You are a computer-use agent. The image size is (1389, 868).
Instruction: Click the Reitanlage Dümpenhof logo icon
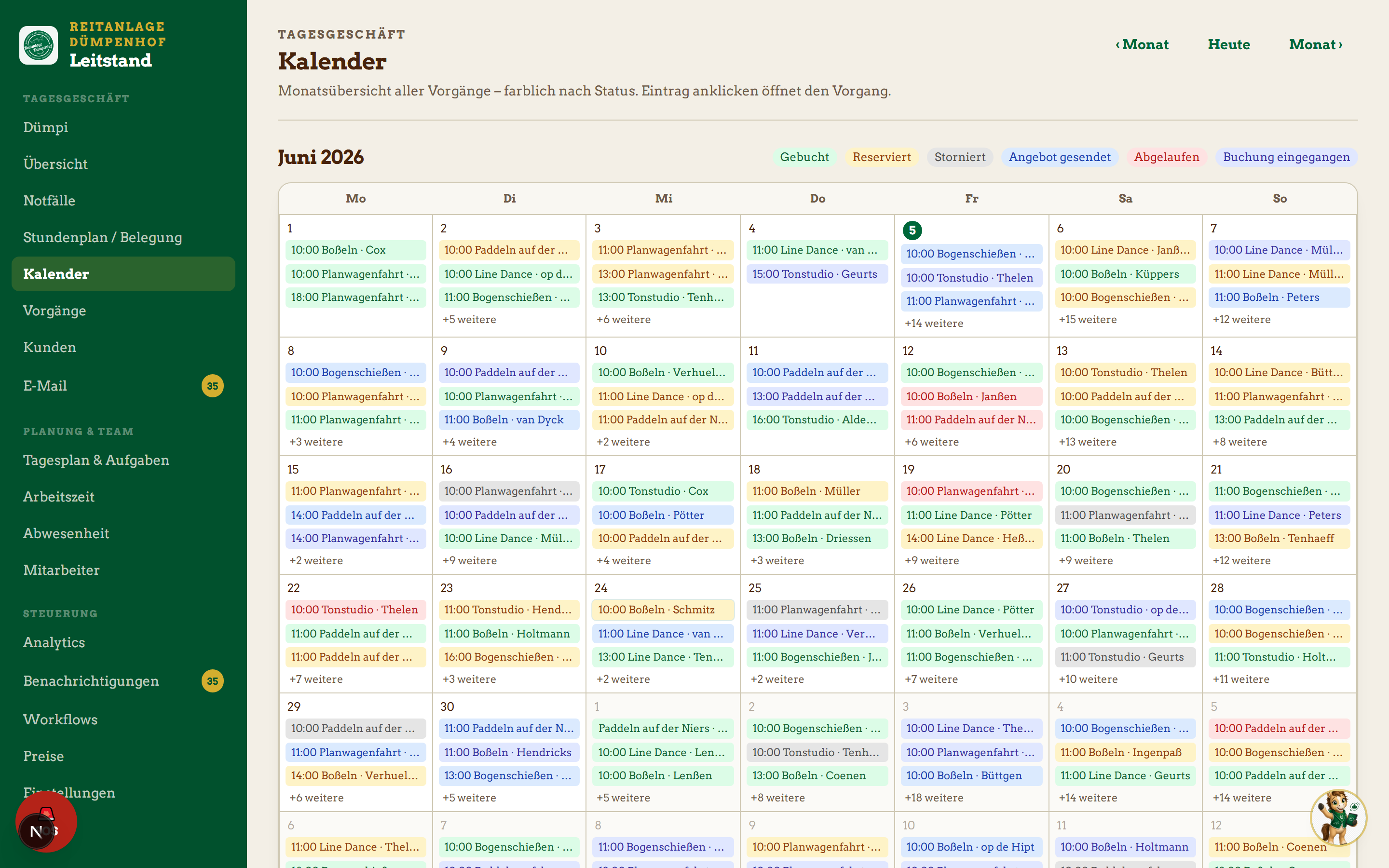39,45
